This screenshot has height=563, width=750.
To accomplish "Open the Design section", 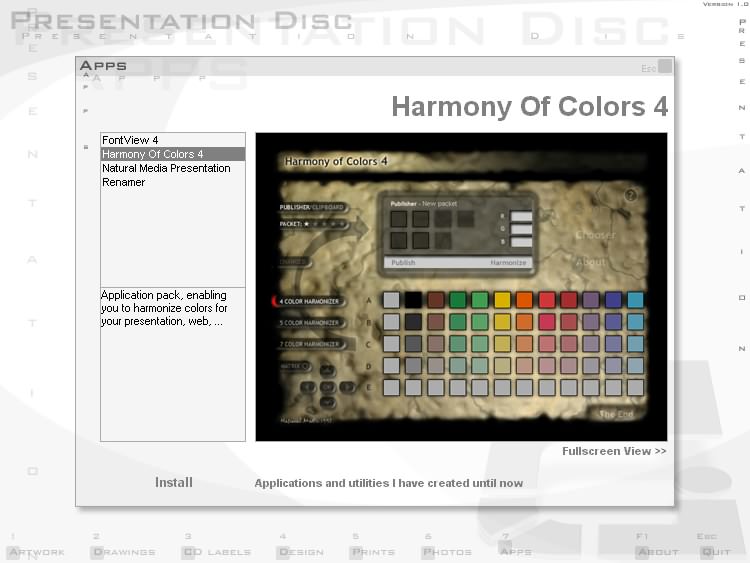I will [x=301, y=552].
